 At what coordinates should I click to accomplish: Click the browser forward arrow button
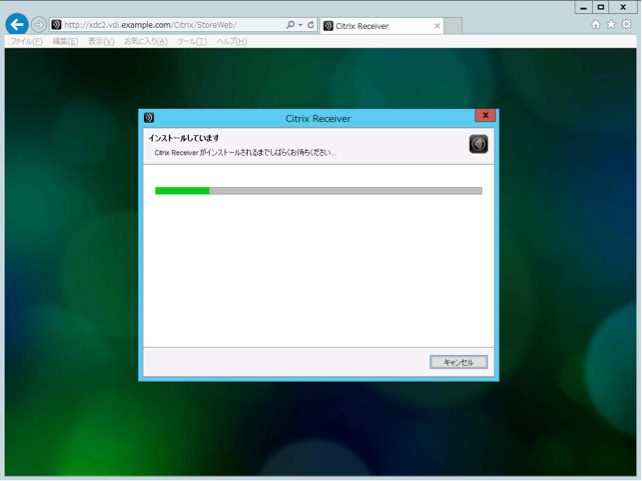[39, 25]
